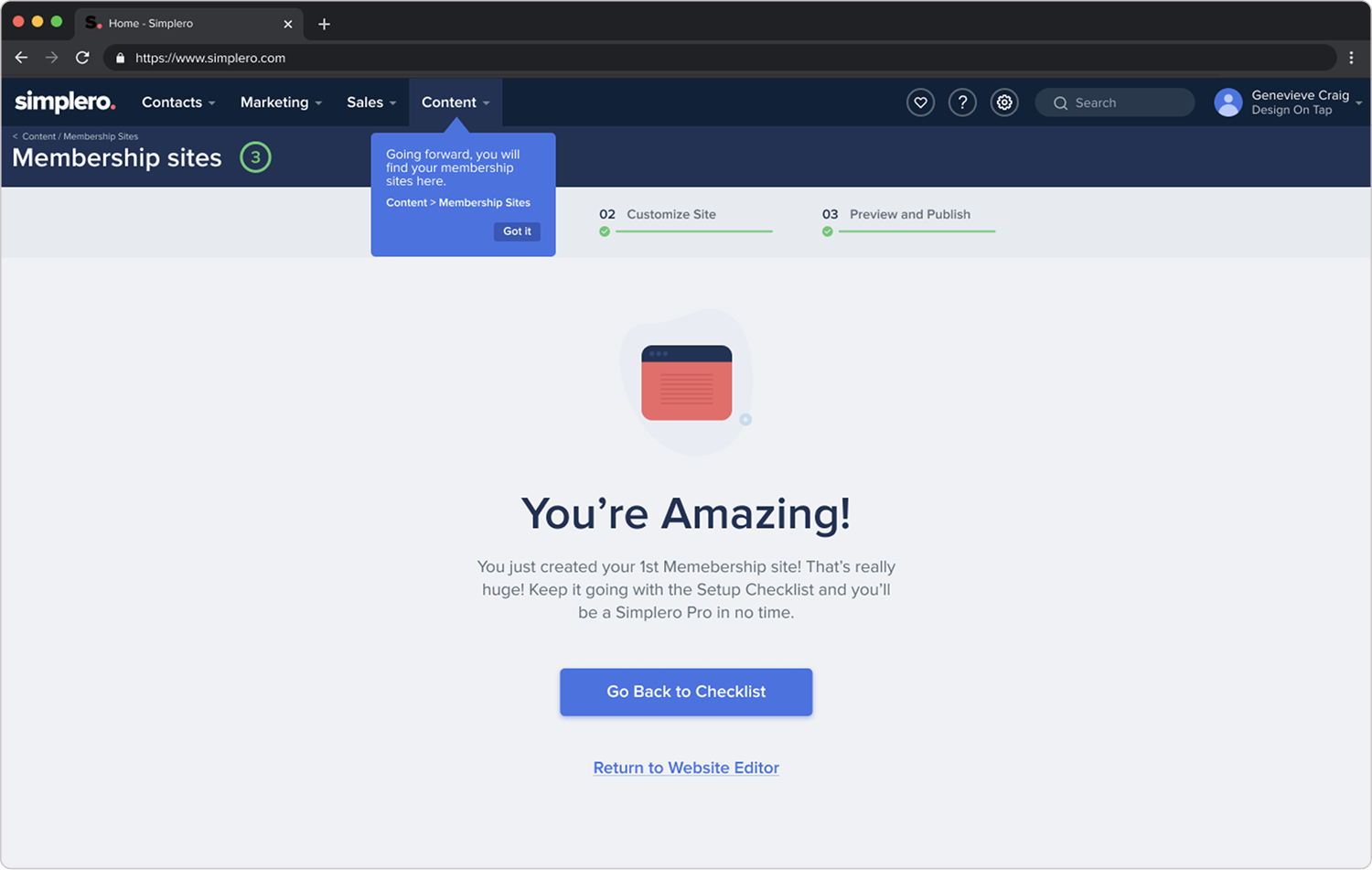Image resolution: width=1372 pixels, height=870 pixels.
Task: Click the browser address bar
Action: click(720, 58)
